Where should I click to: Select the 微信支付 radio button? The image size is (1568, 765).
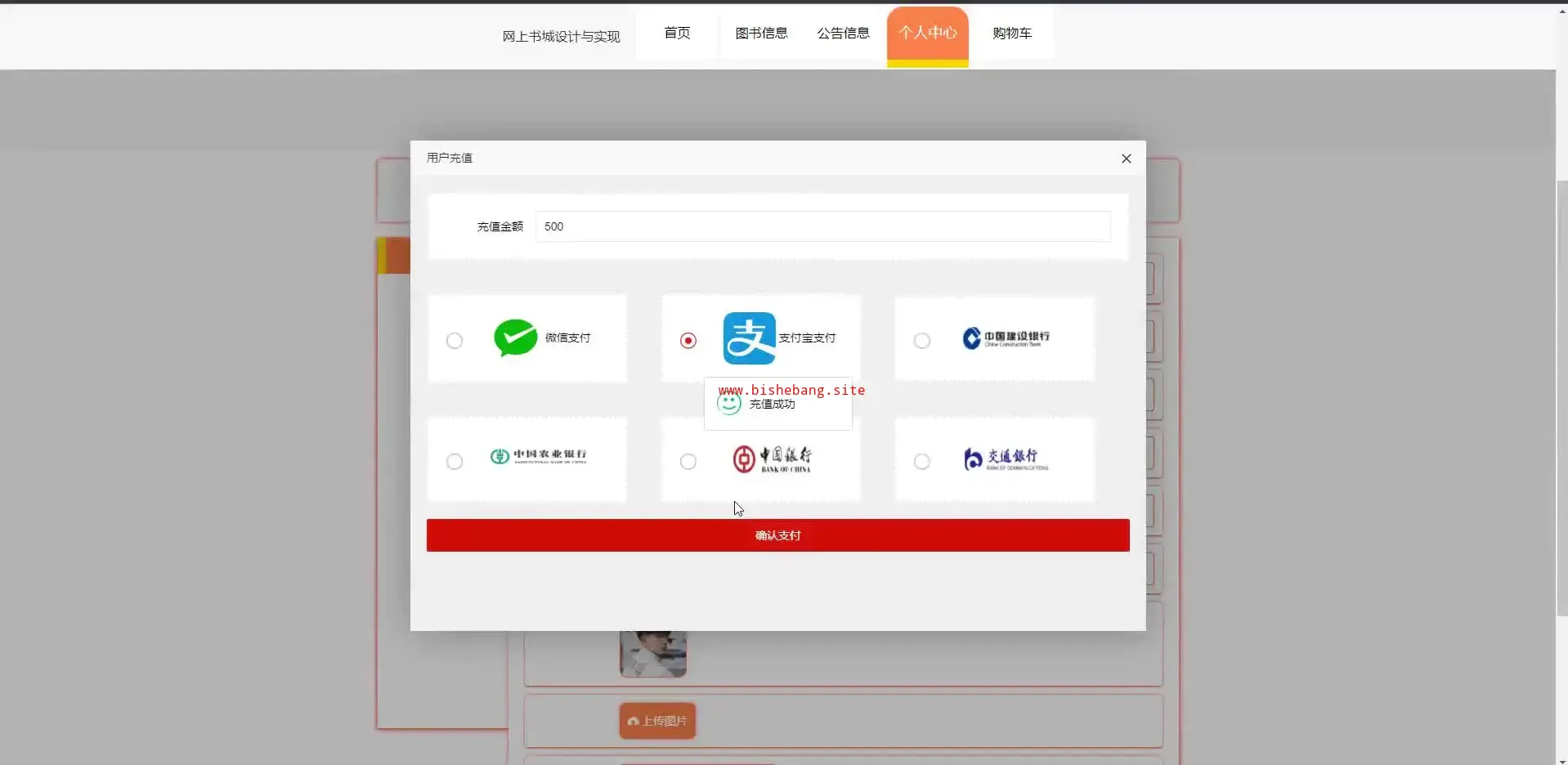(455, 341)
